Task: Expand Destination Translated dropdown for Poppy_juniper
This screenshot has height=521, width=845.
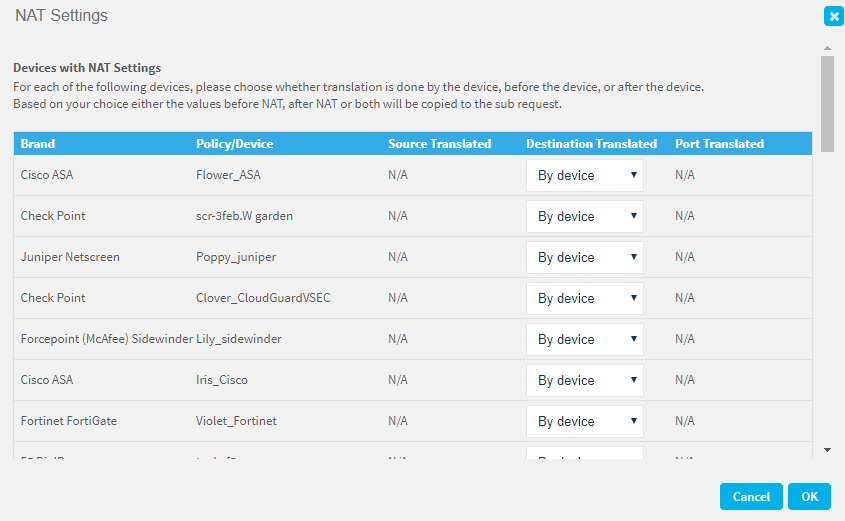Action: [584, 258]
